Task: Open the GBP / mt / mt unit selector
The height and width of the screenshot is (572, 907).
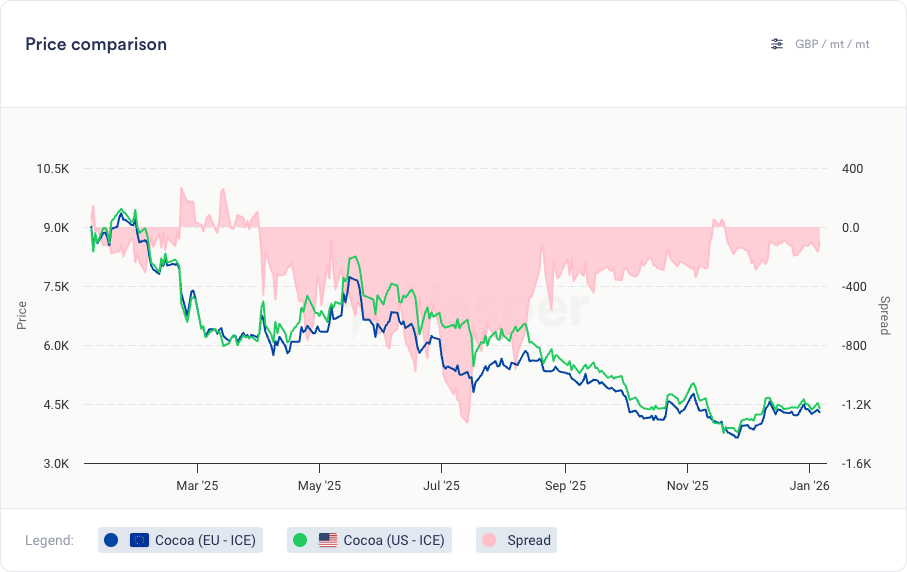Action: 832,44
